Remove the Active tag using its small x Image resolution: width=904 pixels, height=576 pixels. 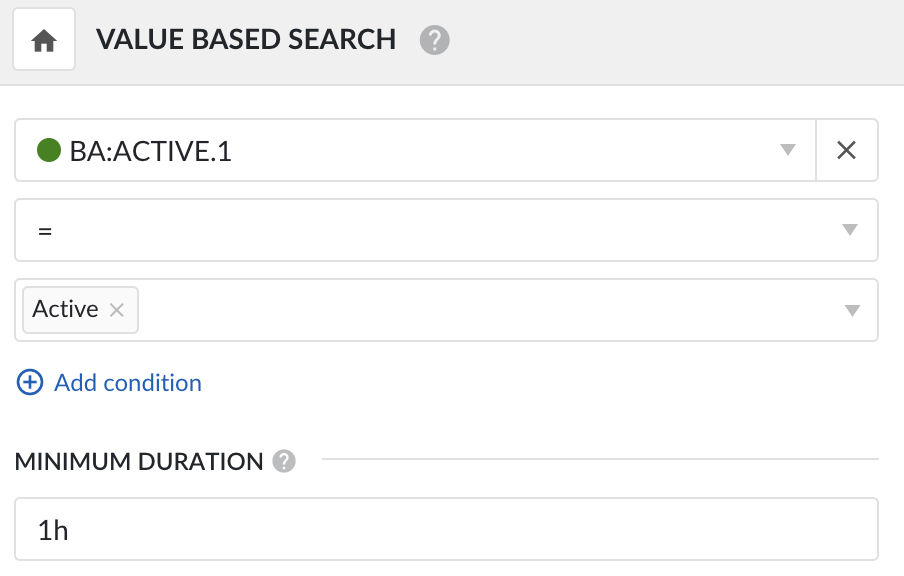[118, 310]
